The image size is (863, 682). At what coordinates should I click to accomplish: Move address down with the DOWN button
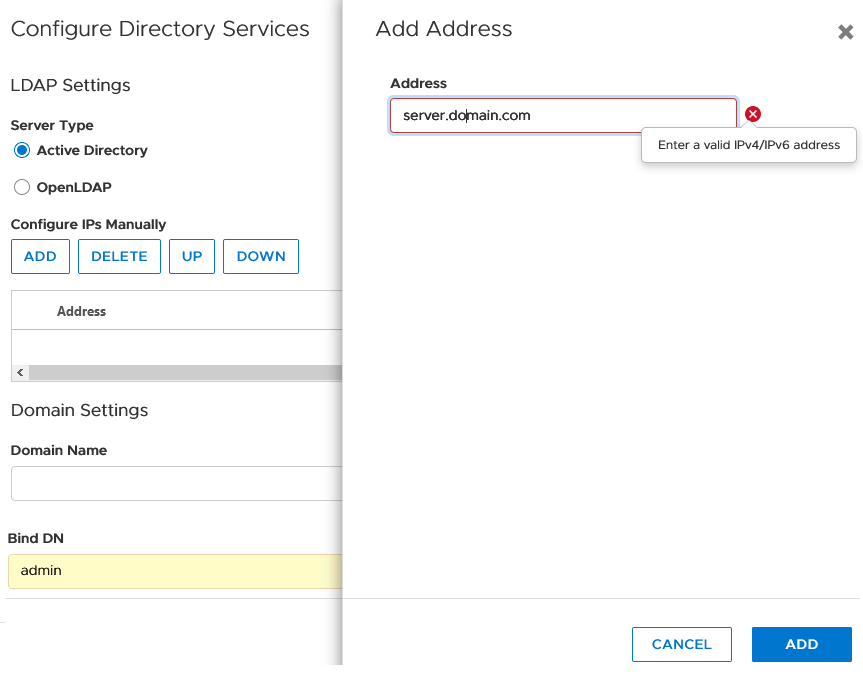point(261,256)
